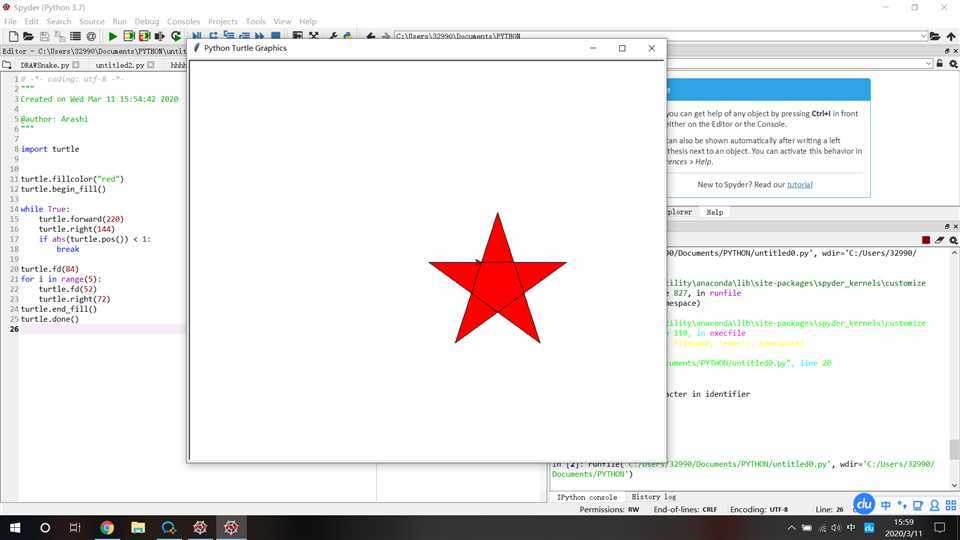Click the End-of-lines: CRLF status entry
The image size is (960, 540).
[x=684, y=509]
